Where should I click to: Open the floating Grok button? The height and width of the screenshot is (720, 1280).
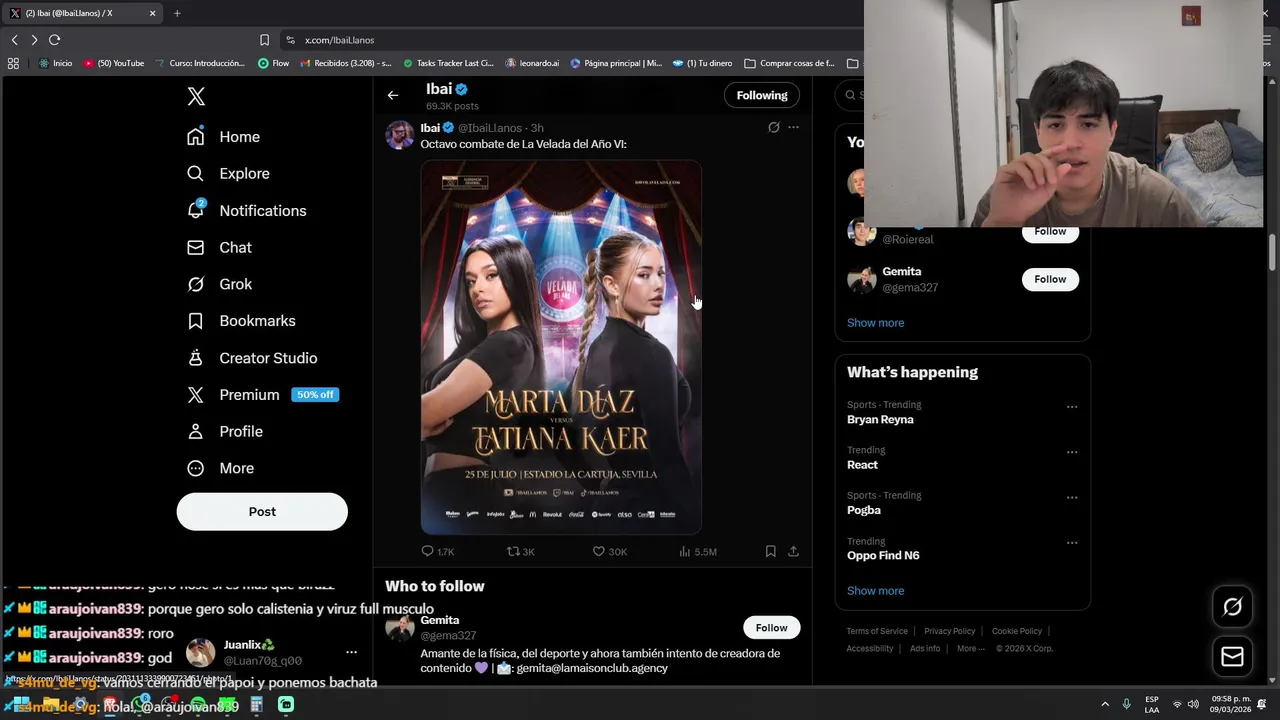pos(1232,606)
